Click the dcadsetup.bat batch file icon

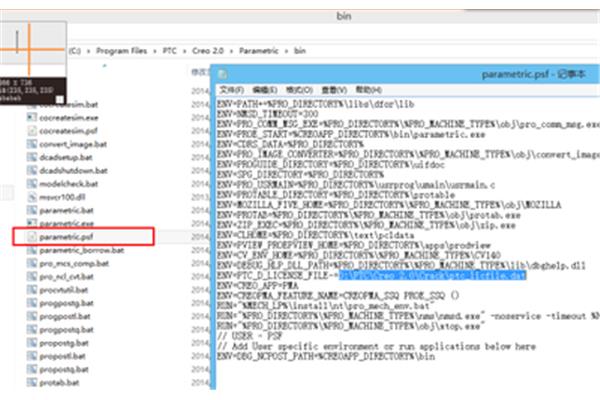click(x=32, y=157)
